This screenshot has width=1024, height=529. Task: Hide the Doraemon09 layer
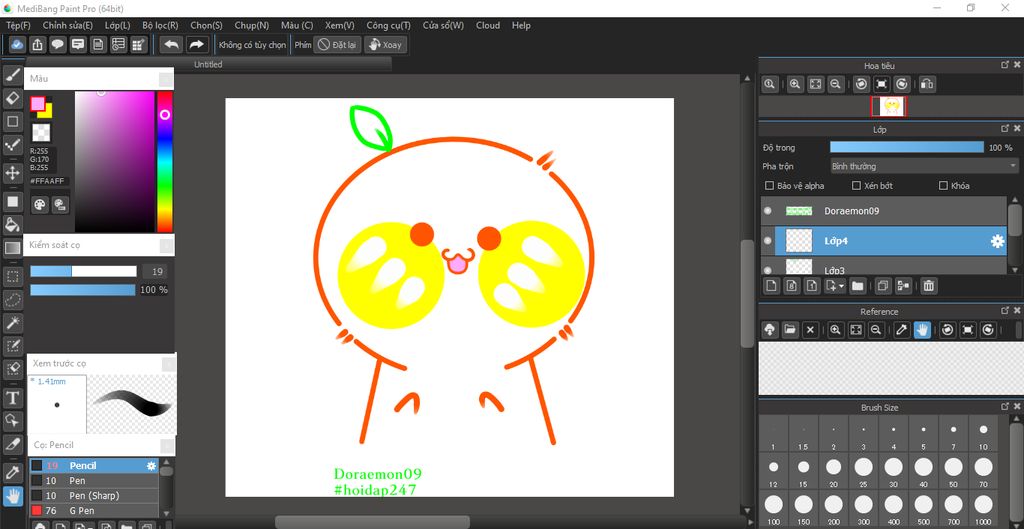[768, 211]
